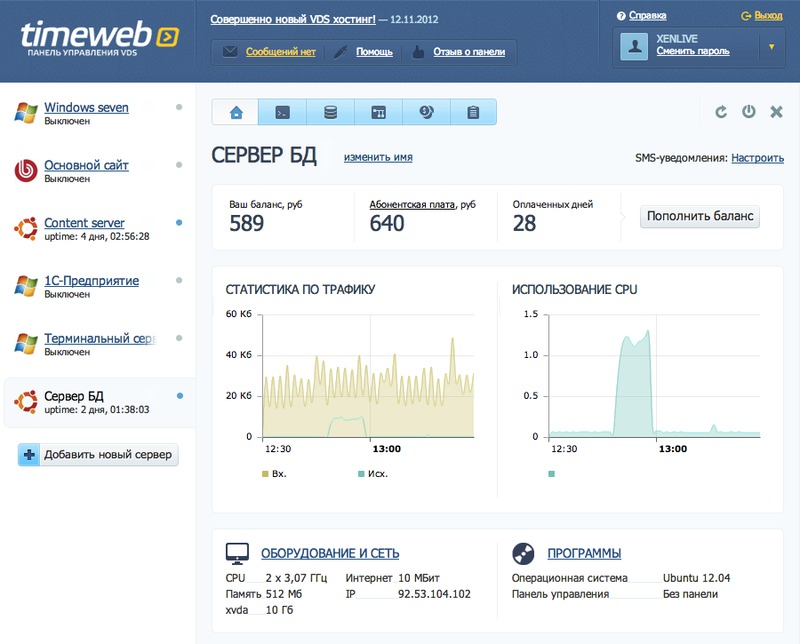This screenshot has width=800, height=644.
Task: Click the balance value 589
Action: tap(246, 223)
